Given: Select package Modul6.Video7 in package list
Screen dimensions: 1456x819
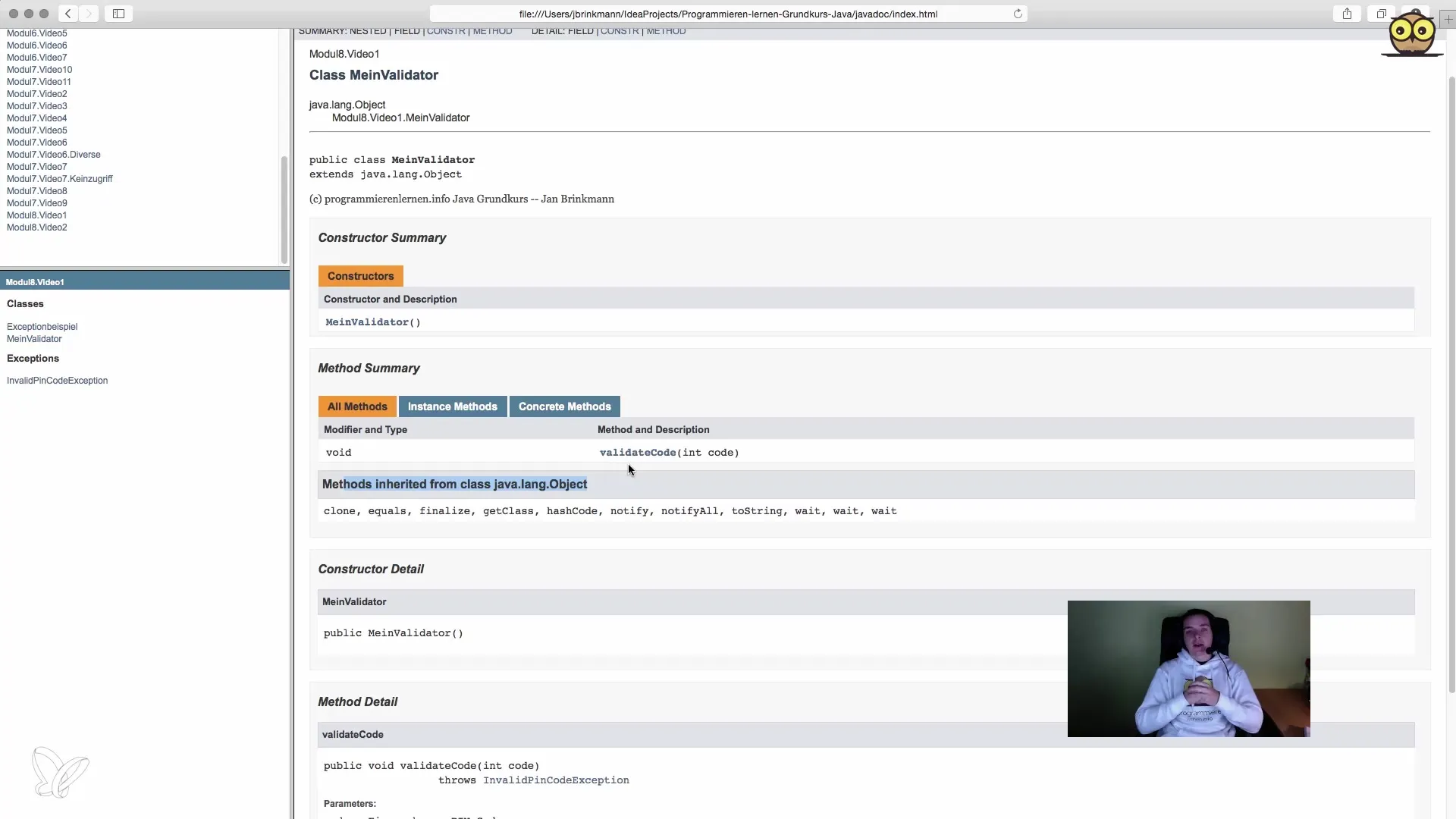Looking at the screenshot, I should click(x=36, y=58).
